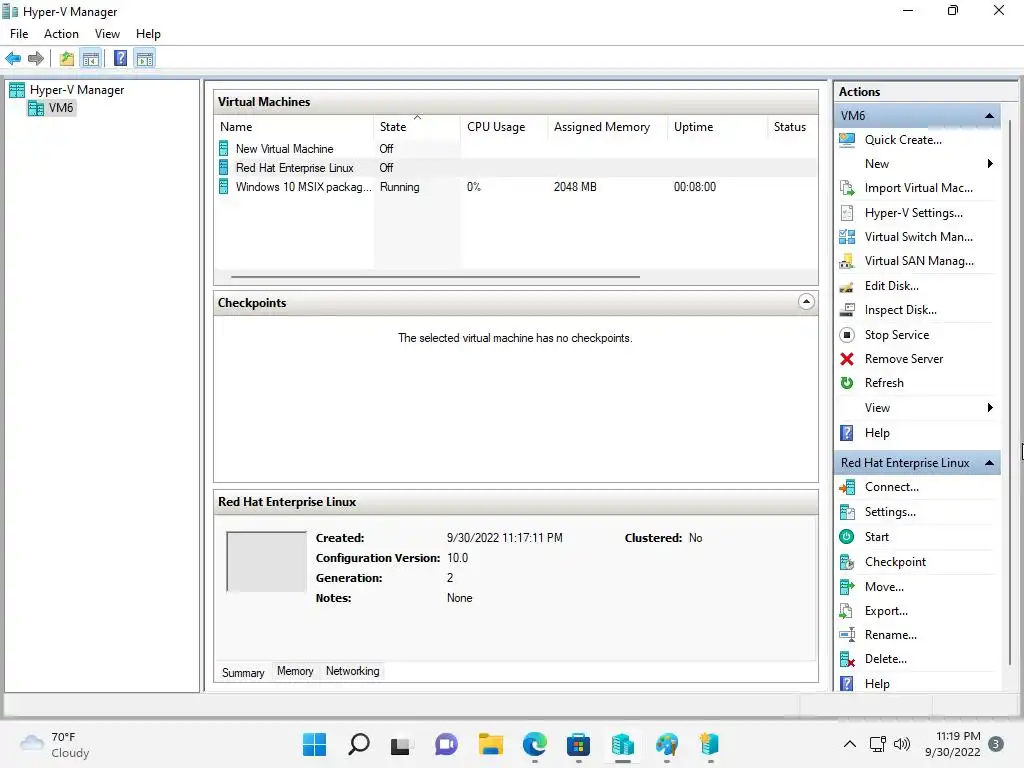Click Export action for VM
1024x768 pixels.
886,611
